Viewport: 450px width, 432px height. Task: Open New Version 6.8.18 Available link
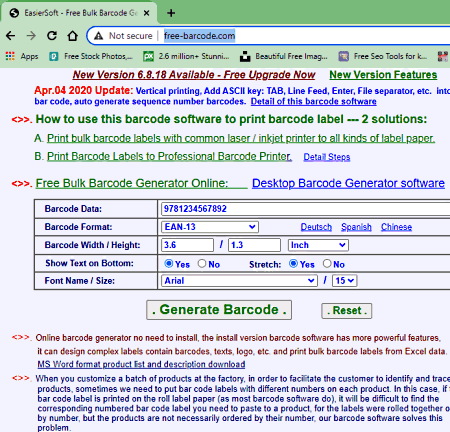click(x=194, y=75)
